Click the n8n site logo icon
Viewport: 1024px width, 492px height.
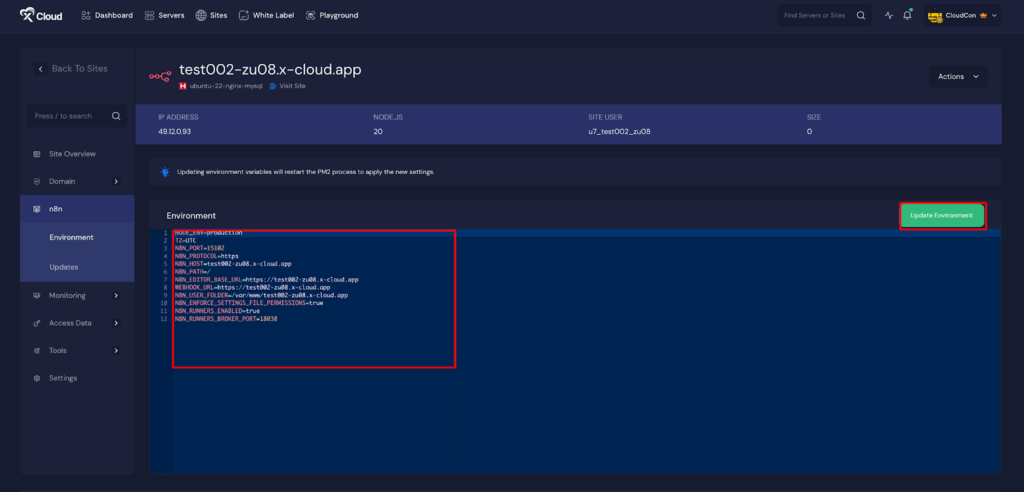click(x=160, y=76)
